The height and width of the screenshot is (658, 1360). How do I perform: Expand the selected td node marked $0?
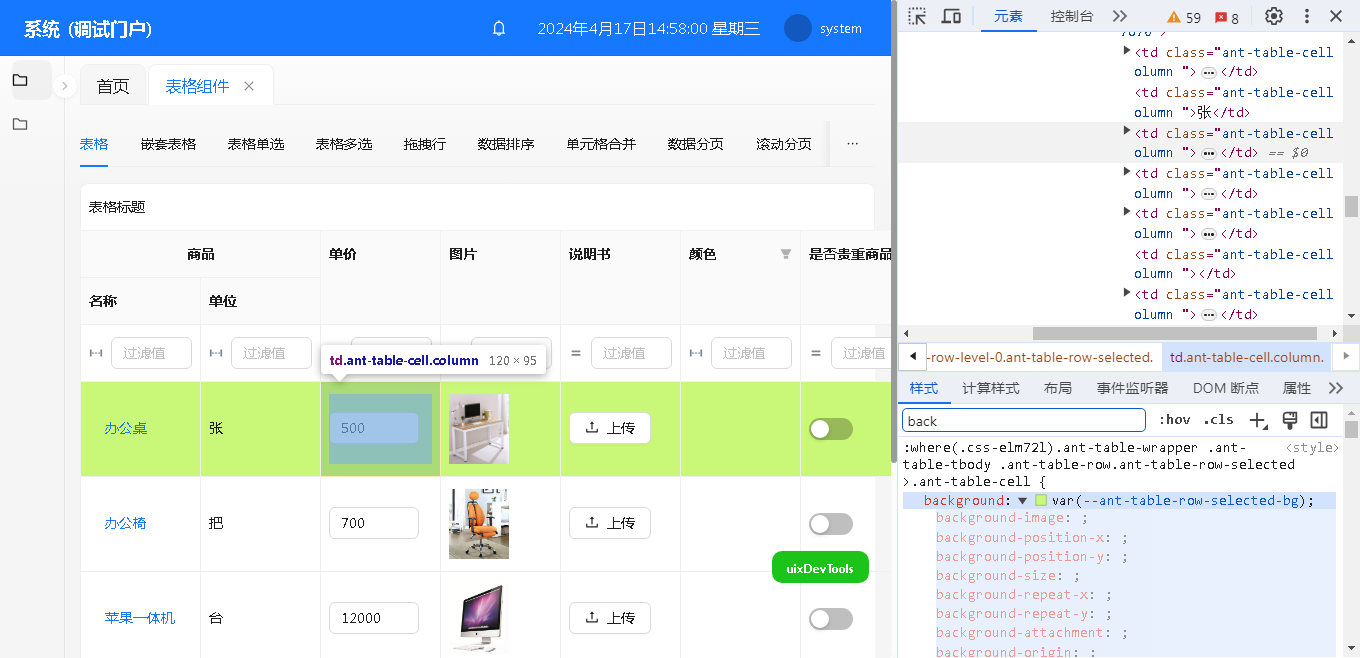(x=1127, y=131)
